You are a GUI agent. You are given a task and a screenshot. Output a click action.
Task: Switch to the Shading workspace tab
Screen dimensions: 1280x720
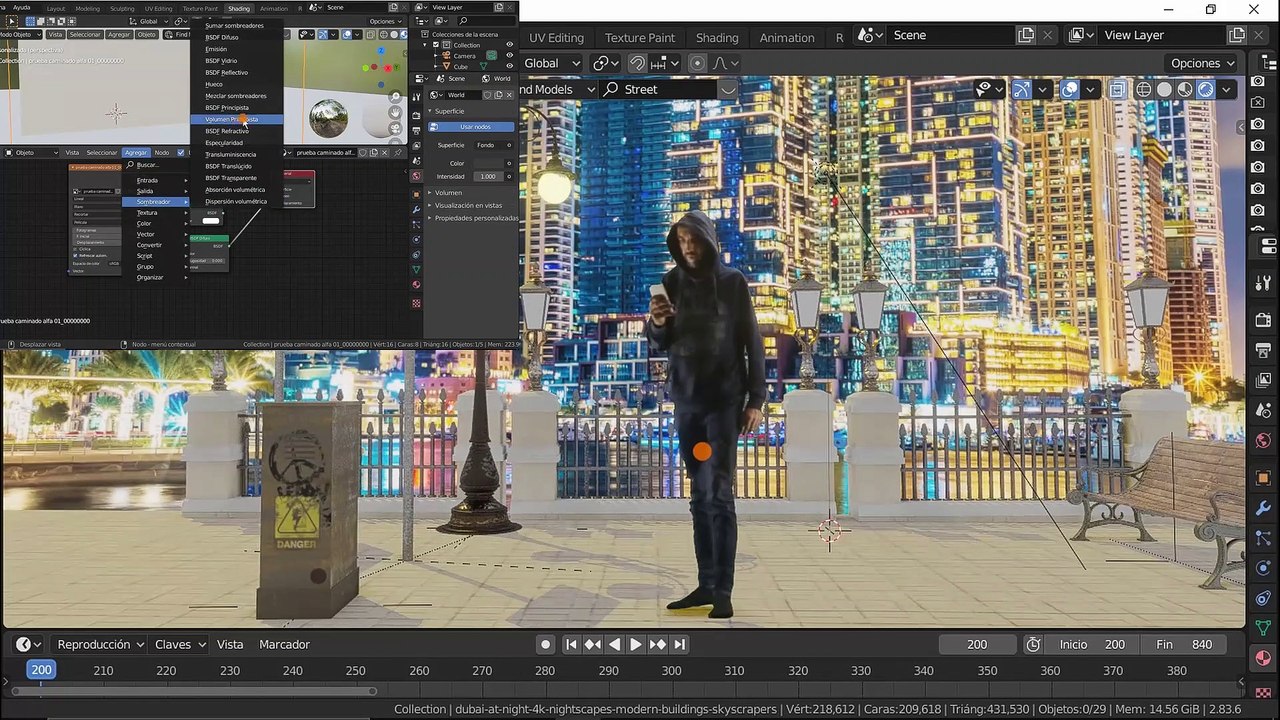click(717, 38)
